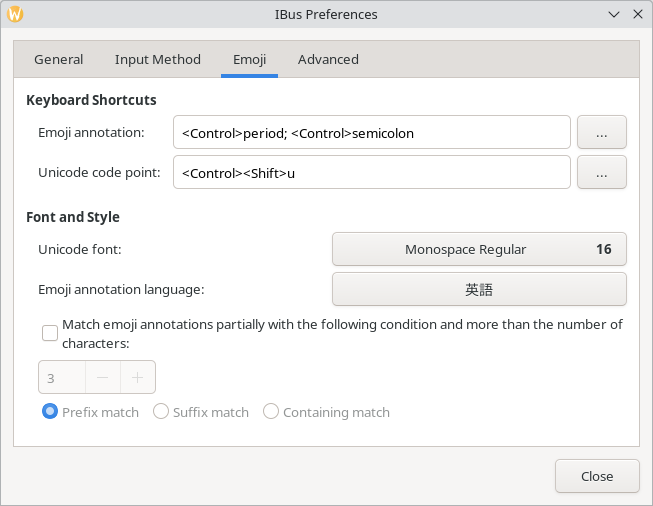Select the Suffix match option
This screenshot has width=653, height=506.
161,412
